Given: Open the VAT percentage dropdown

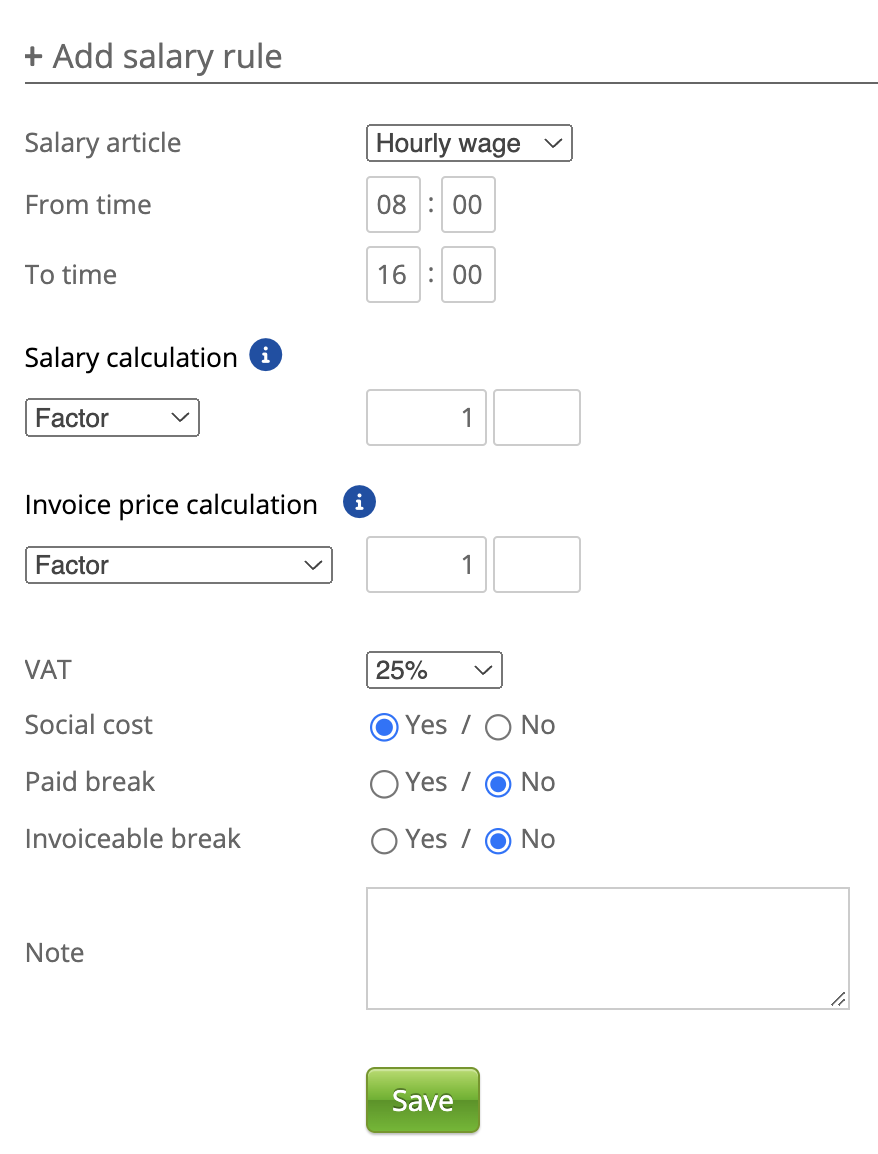Looking at the screenshot, I should [x=434, y=670].
